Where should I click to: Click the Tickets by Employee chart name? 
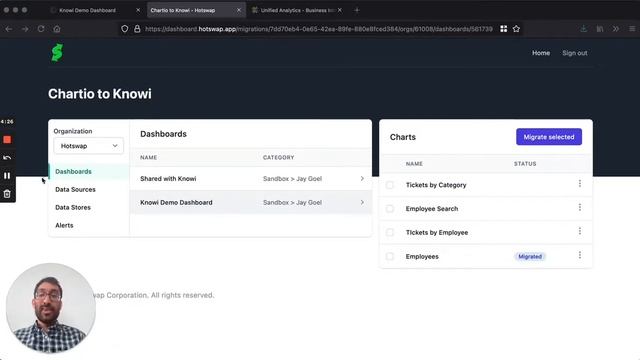437,233
